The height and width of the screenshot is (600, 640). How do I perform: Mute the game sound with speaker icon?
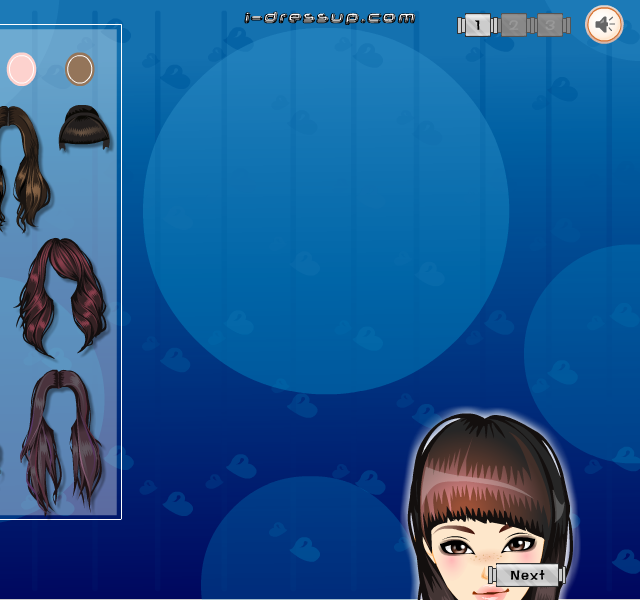[x=604, y=24]
